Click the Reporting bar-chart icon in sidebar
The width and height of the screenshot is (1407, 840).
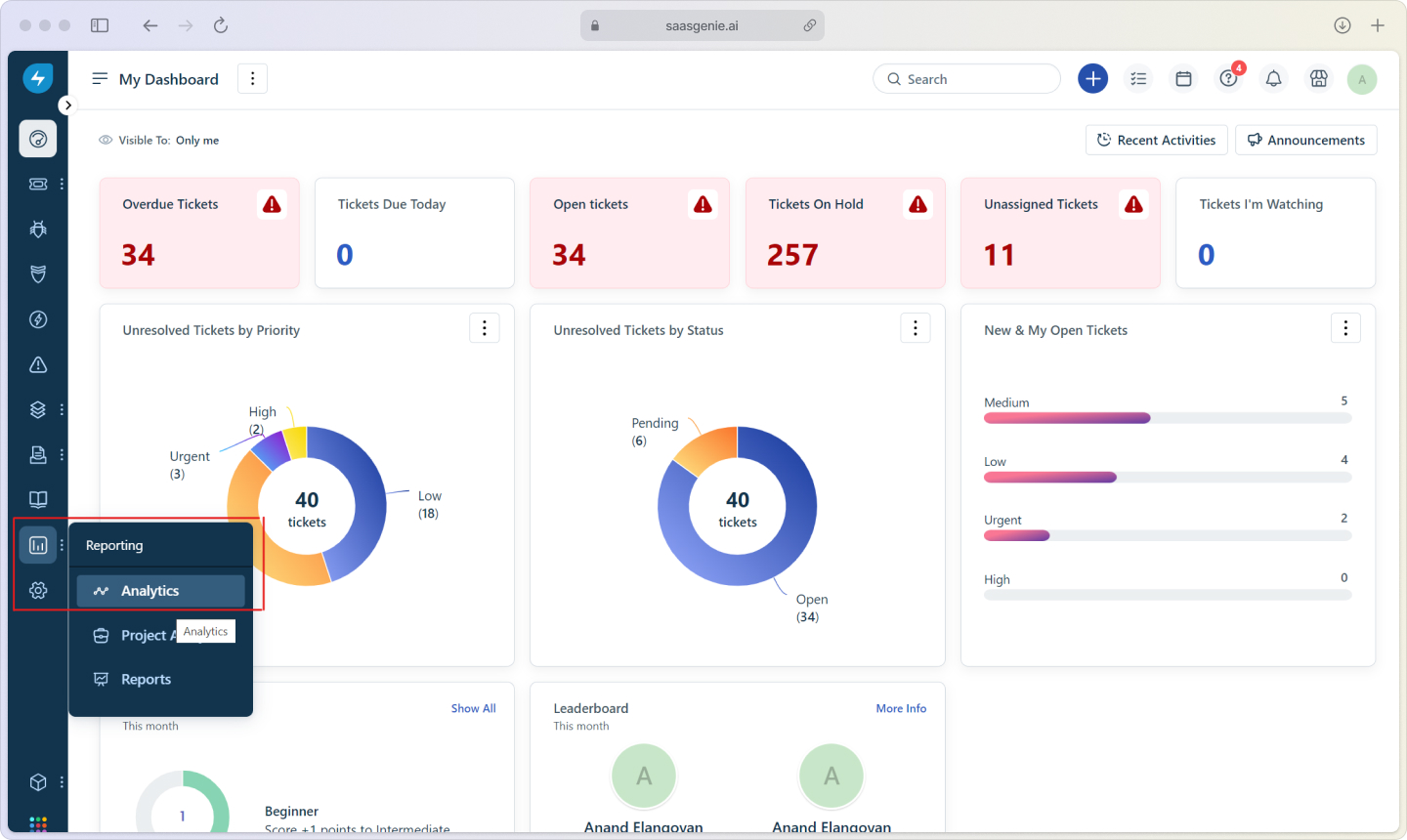37,544
